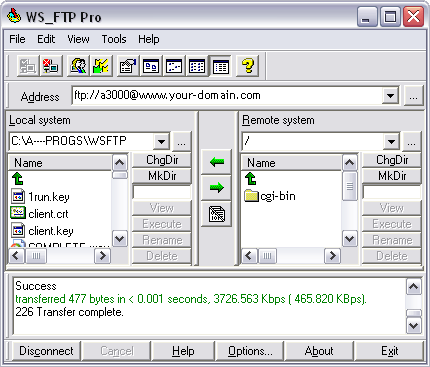Click the 1run.key file icon
The height and width of the screenshot is (367, 430).
[18, 197]
